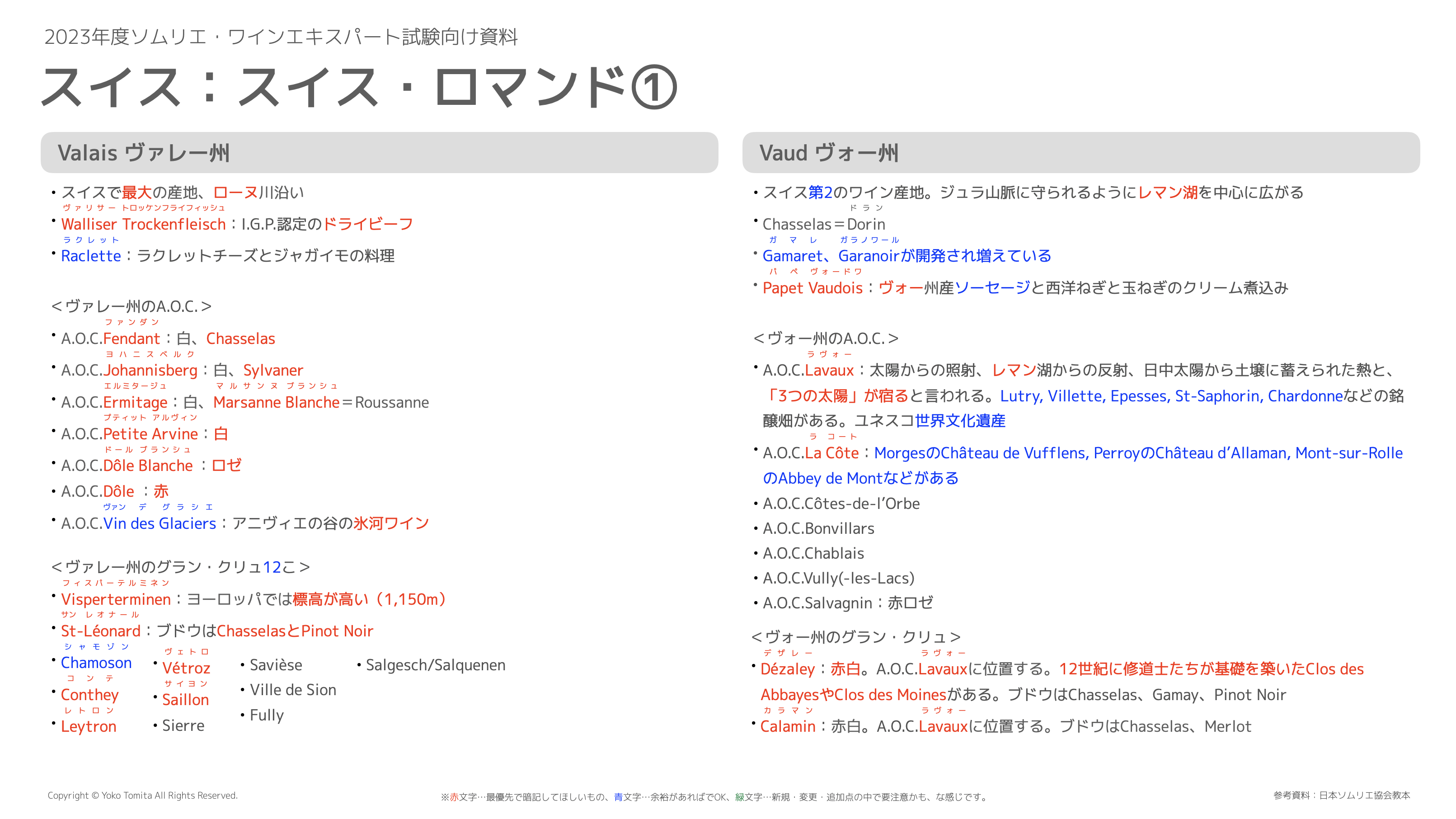Click the red Clos des Moines text

pos(890,695)
